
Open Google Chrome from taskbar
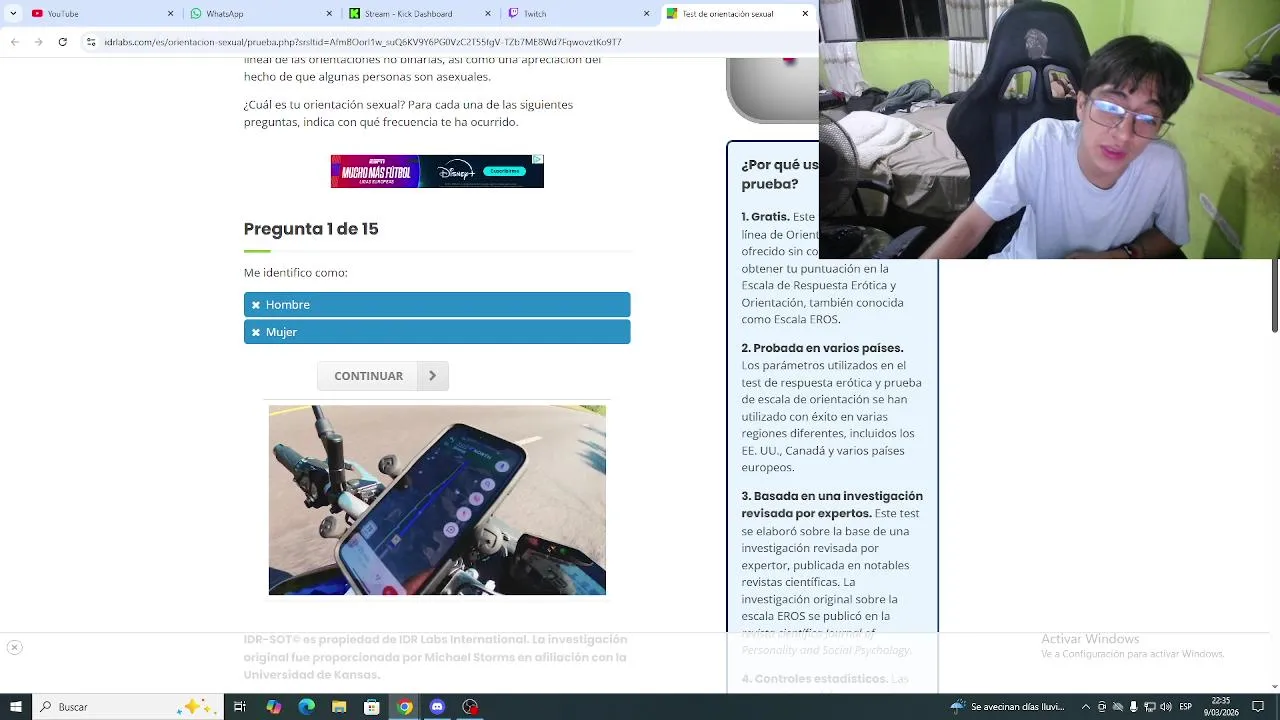tap(404, 707)
